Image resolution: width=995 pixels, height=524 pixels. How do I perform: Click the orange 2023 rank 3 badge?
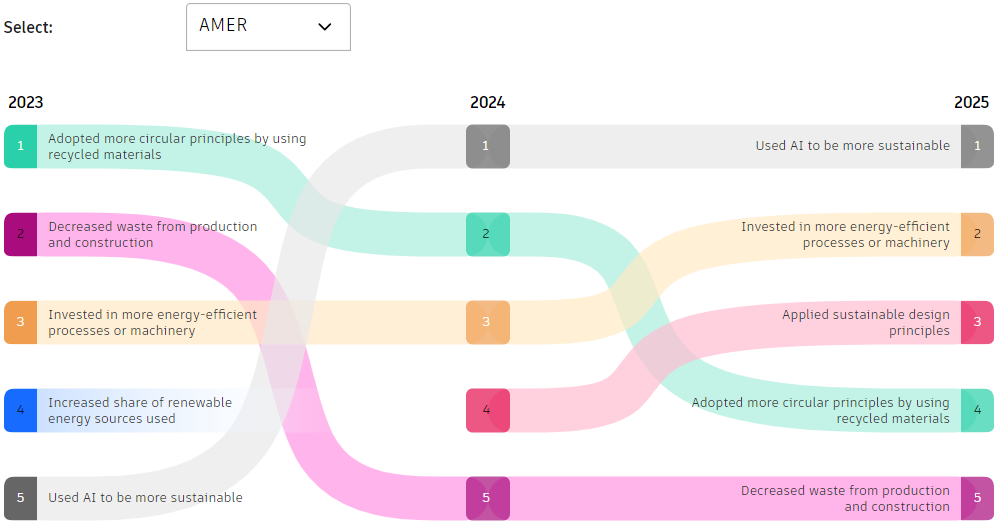(21, 322)
